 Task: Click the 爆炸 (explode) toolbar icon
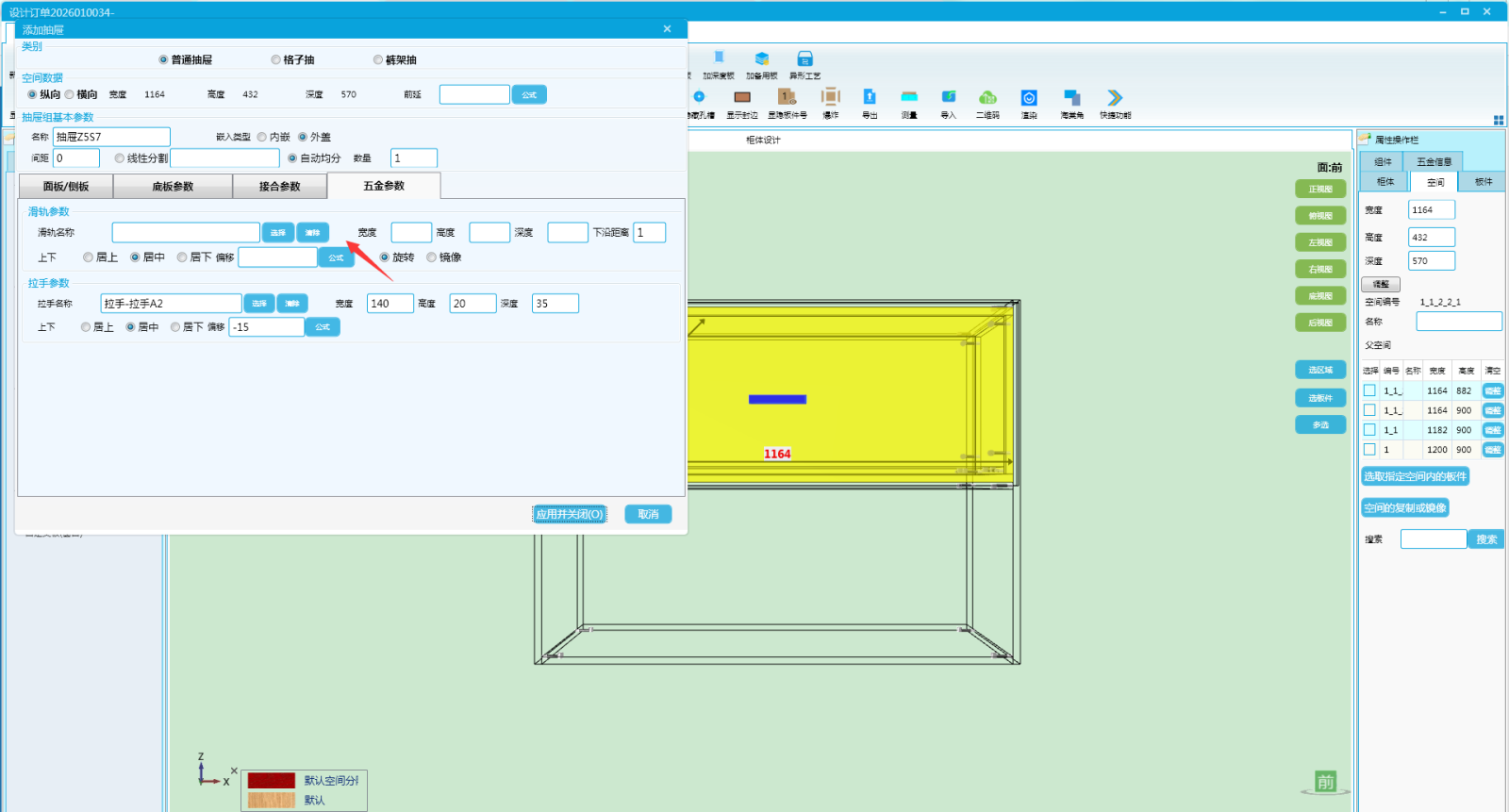pos(830,98)
